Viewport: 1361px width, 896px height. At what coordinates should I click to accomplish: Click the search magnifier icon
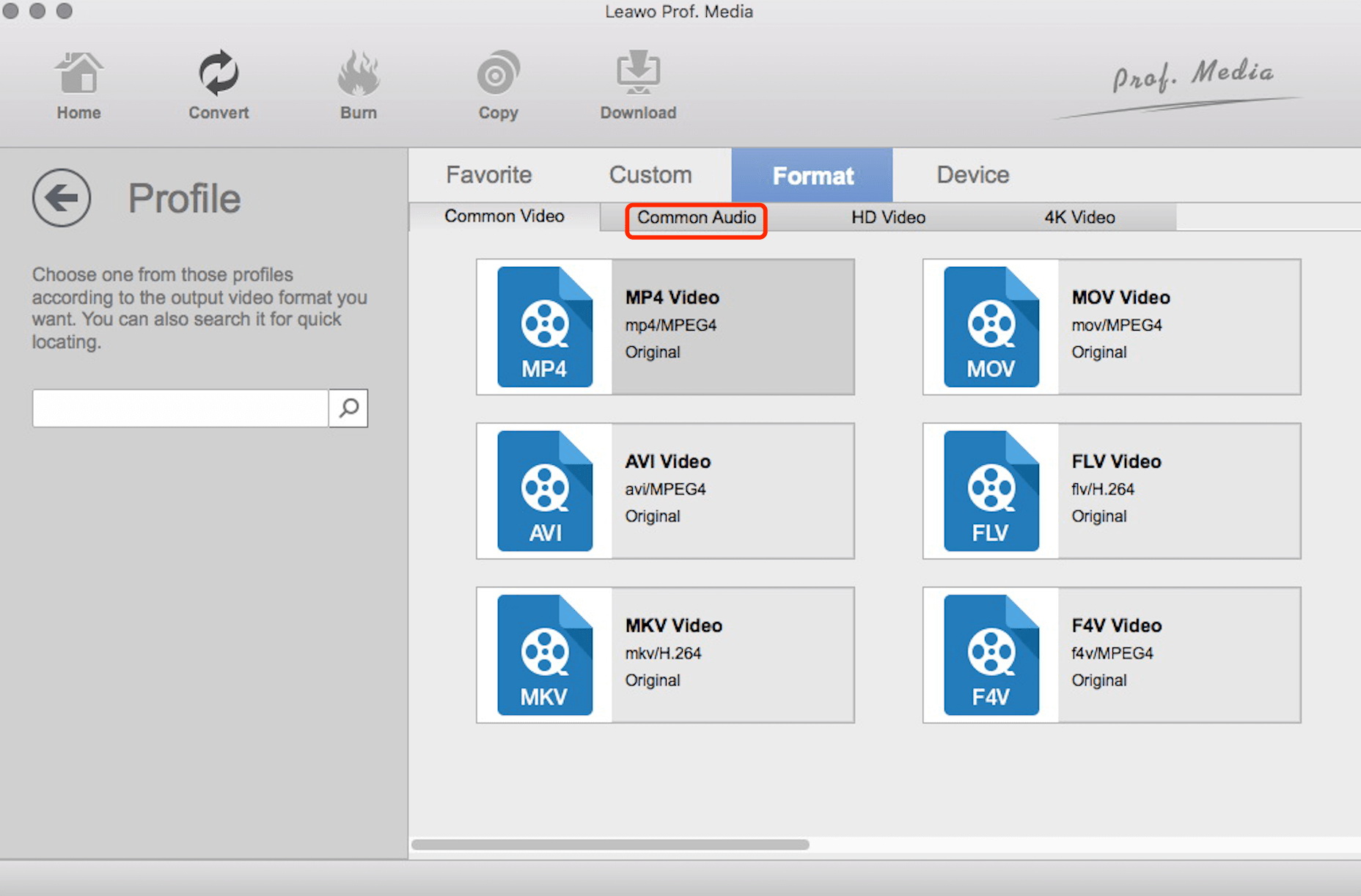pyautogui.click(x=348, y=408)
